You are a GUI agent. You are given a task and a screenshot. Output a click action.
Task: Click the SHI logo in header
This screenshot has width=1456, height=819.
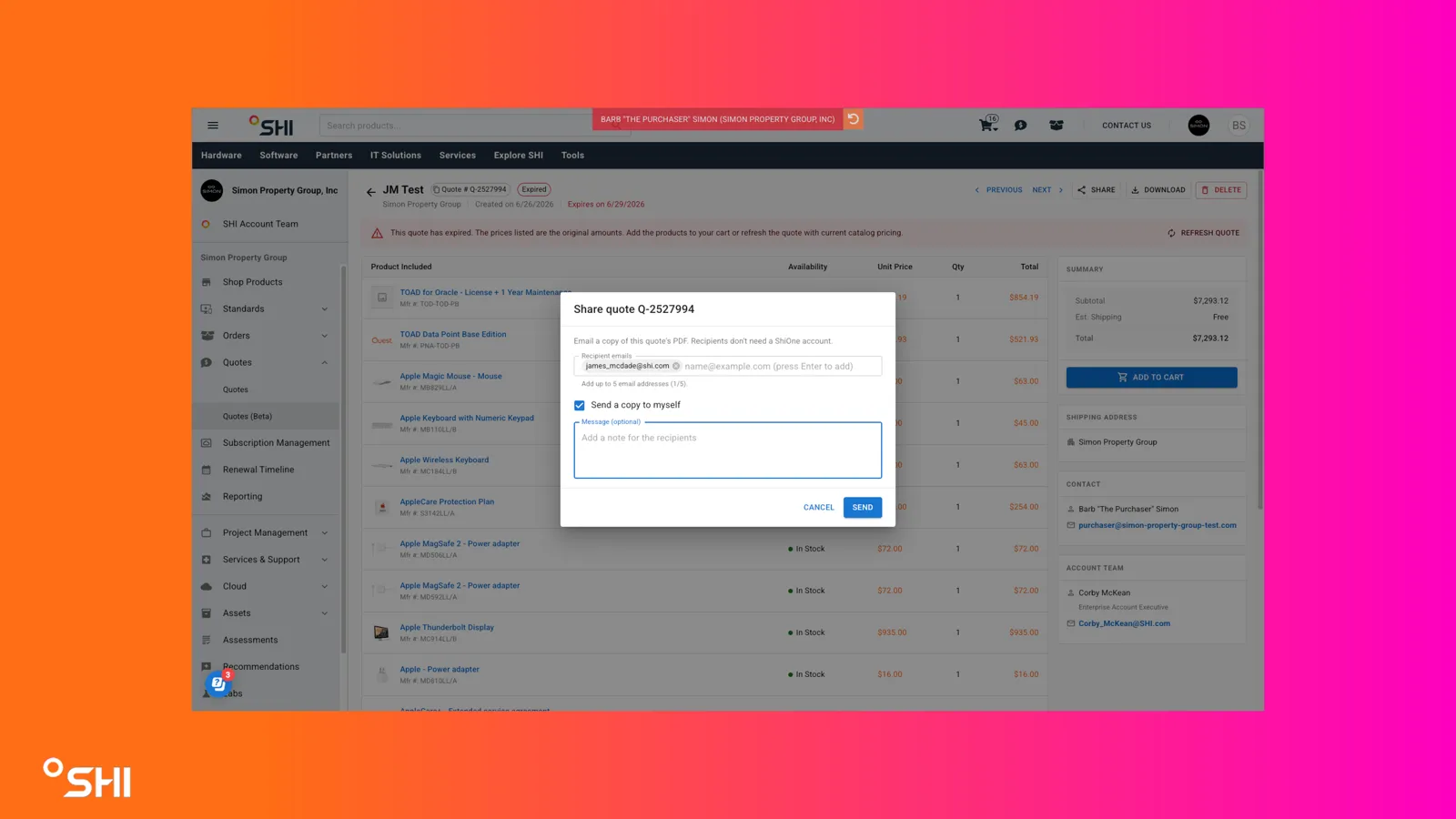[271, 126]
